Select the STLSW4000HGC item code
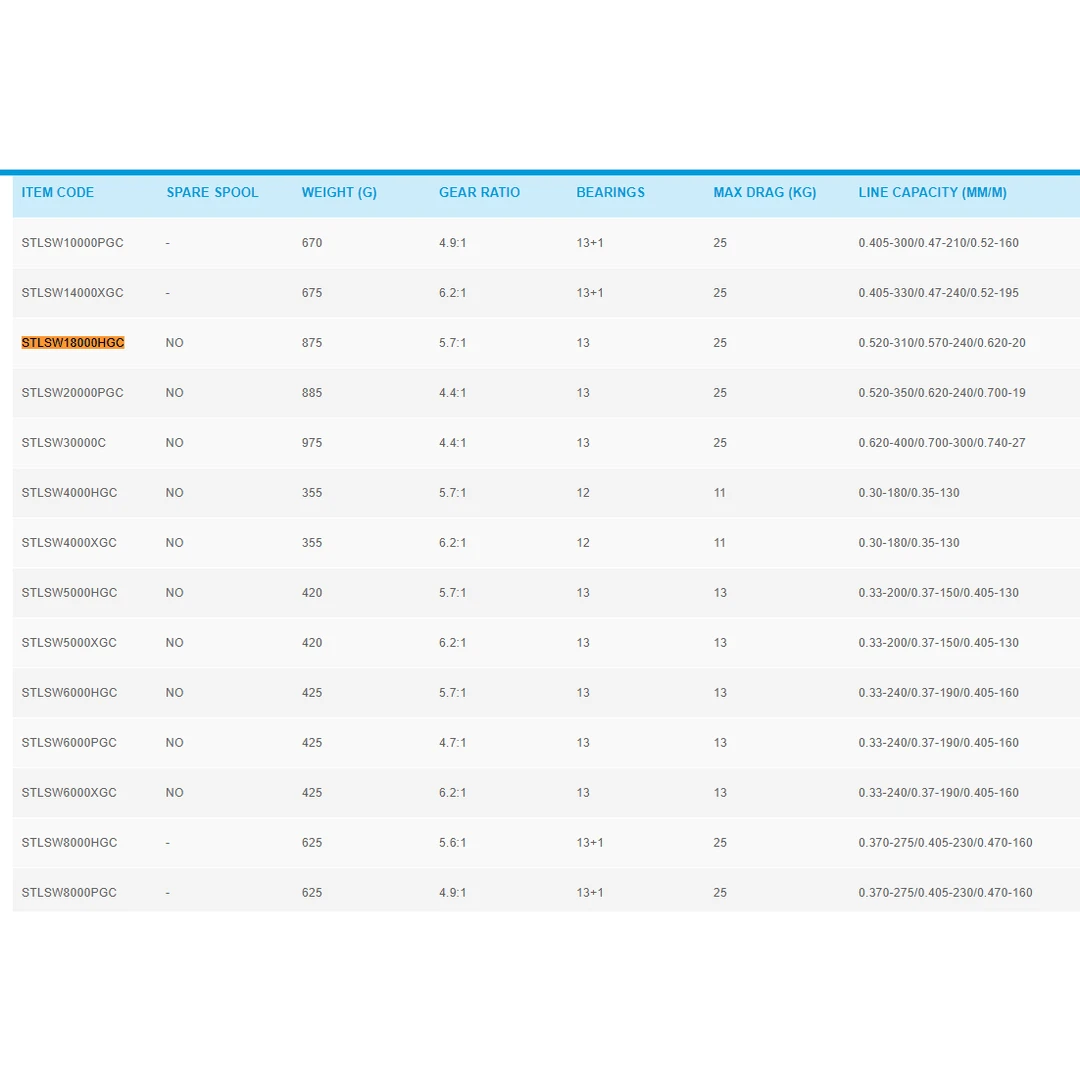 pyautogui.click(x=69, y=493)
